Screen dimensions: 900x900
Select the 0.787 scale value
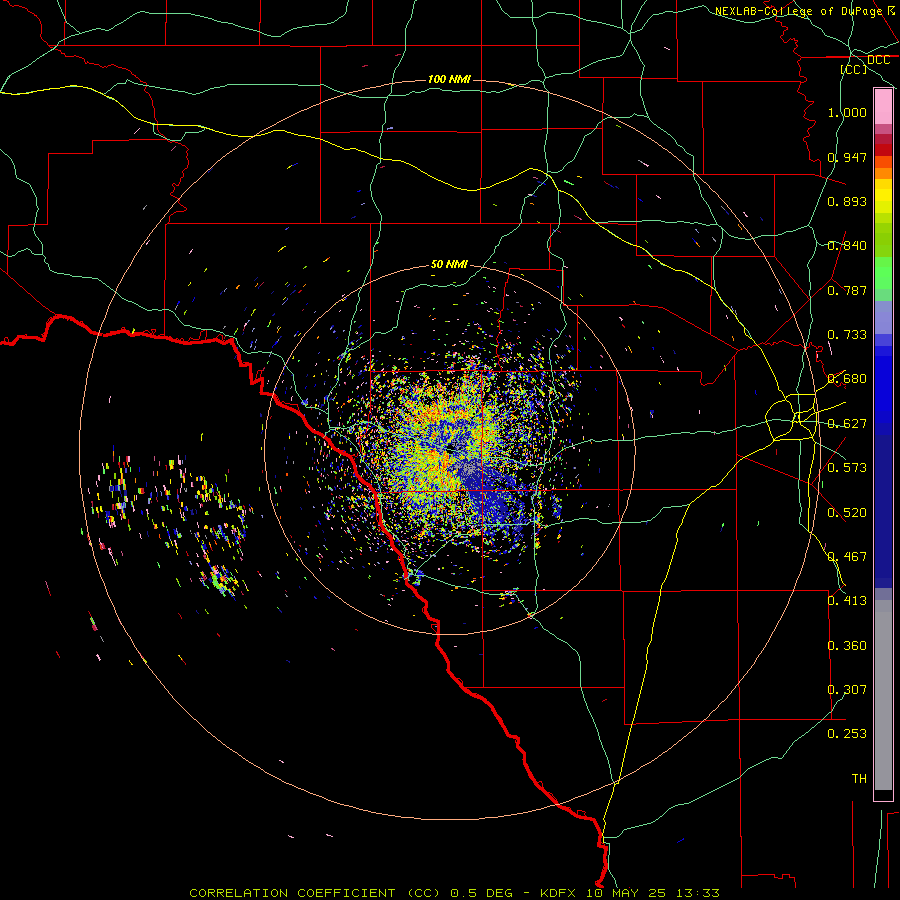click(x=847, y=290)
